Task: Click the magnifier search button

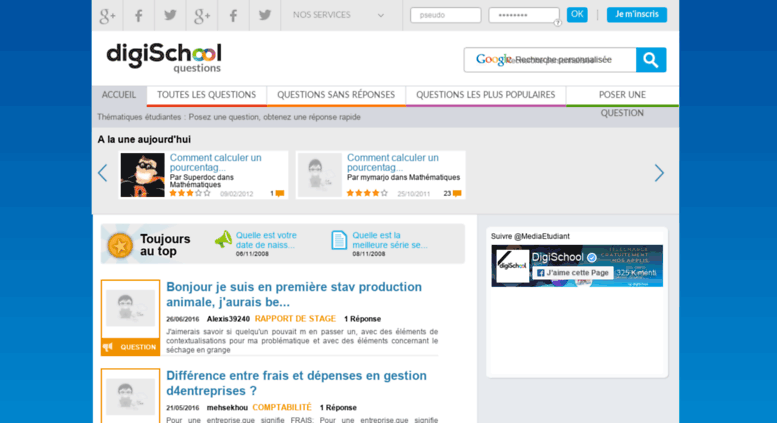Action: point(651,60)
